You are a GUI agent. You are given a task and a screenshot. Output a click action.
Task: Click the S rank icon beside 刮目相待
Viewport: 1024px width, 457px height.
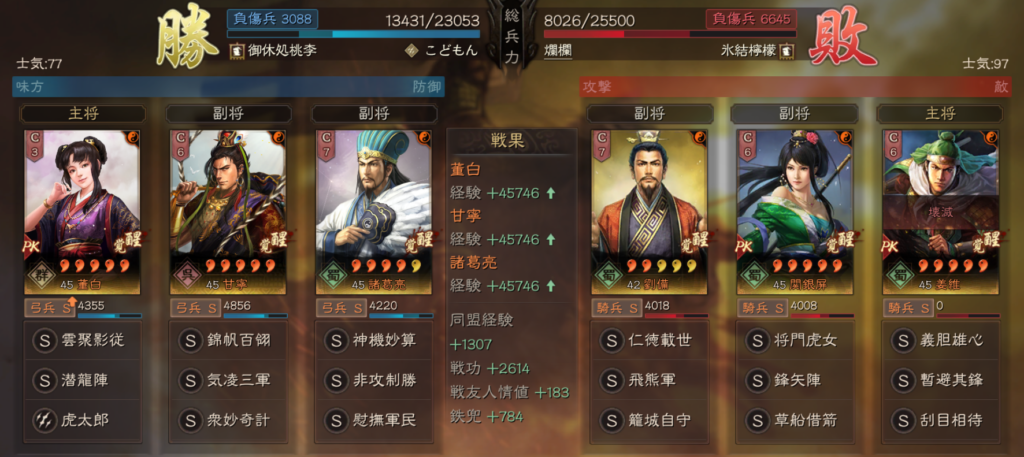click(903, 420)
